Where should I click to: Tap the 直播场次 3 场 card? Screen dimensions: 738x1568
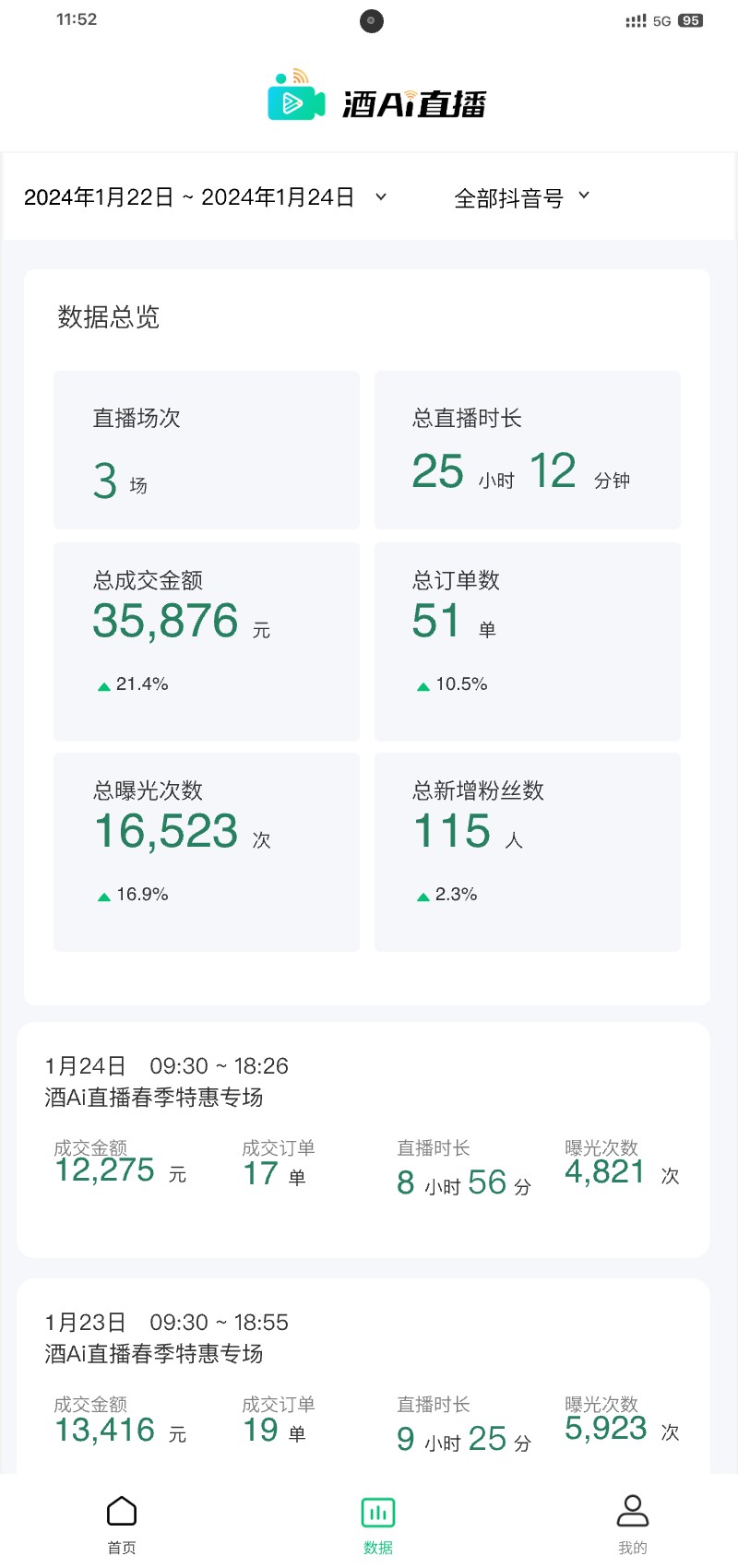tap(207, 450)
